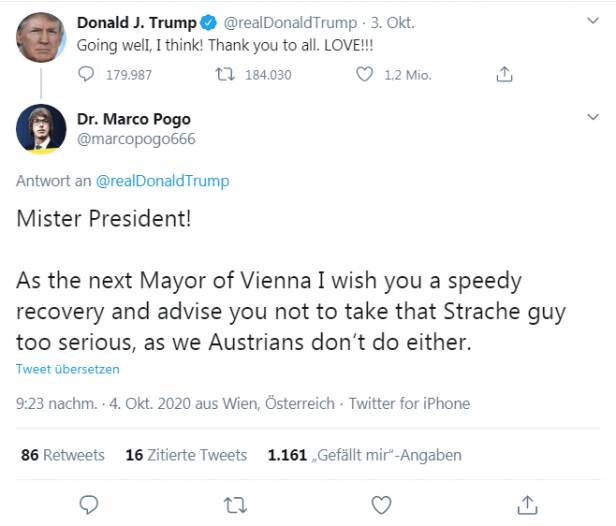This screenshot has height=526, width=616.
Task: Reply to Trump's tweet via comment icon
Action: (88, 73)
